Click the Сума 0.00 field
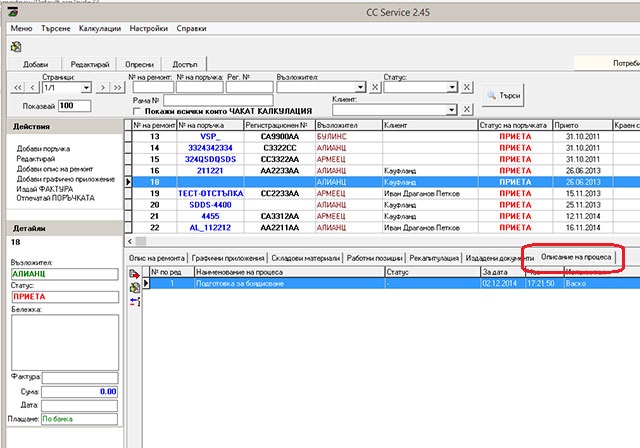The width and height of the screenshot is (640, 448). pos(79,392)
